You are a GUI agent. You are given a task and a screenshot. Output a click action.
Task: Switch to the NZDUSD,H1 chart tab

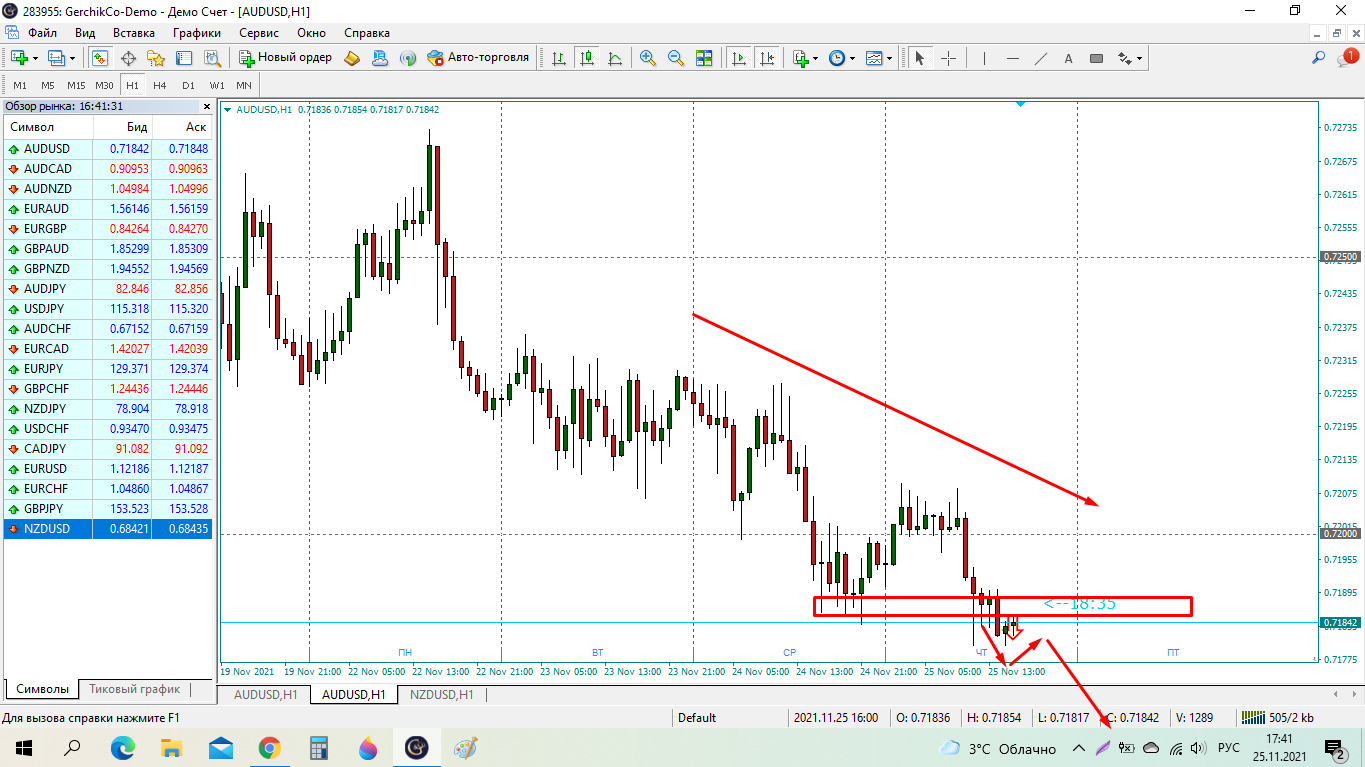(x=440, y=694)
